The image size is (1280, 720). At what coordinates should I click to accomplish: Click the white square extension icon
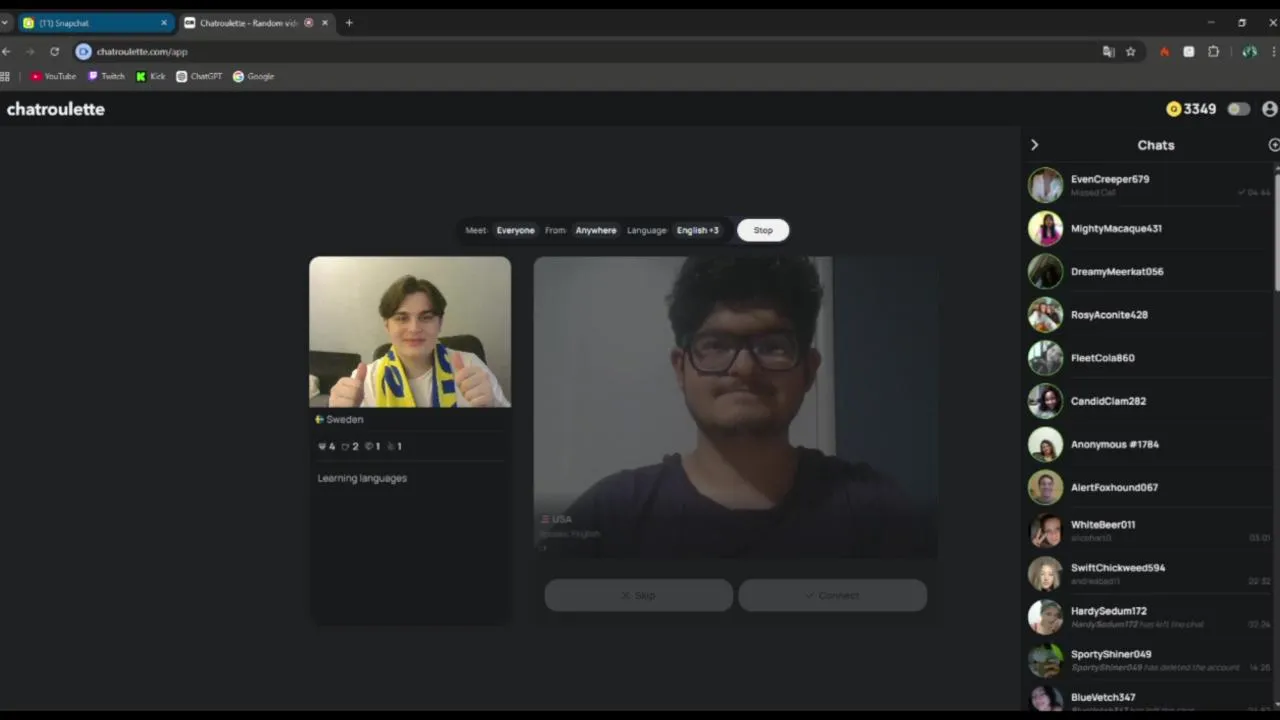(1189, 51)
